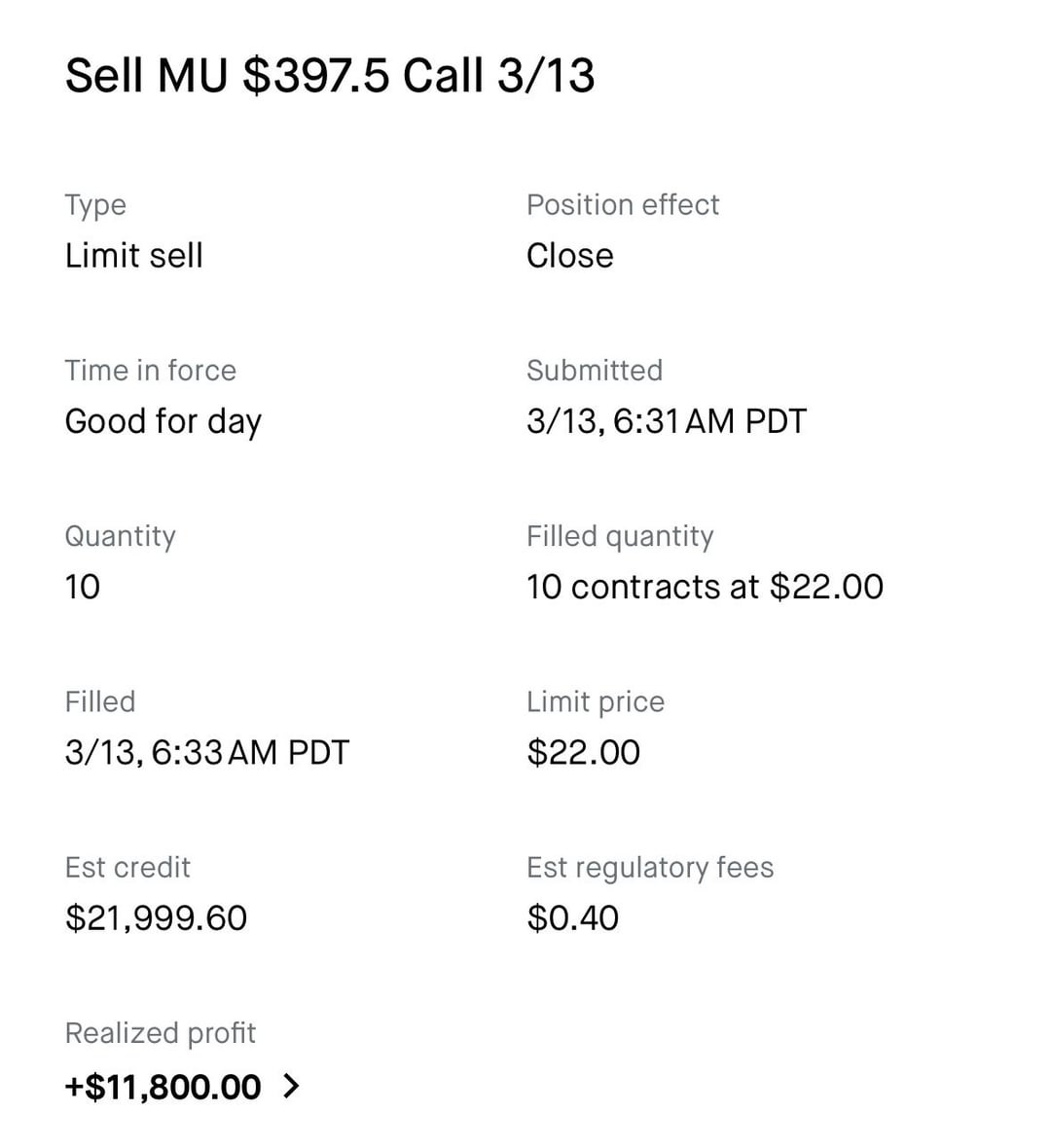Click the Est regulatory fees label

(649, 867)
